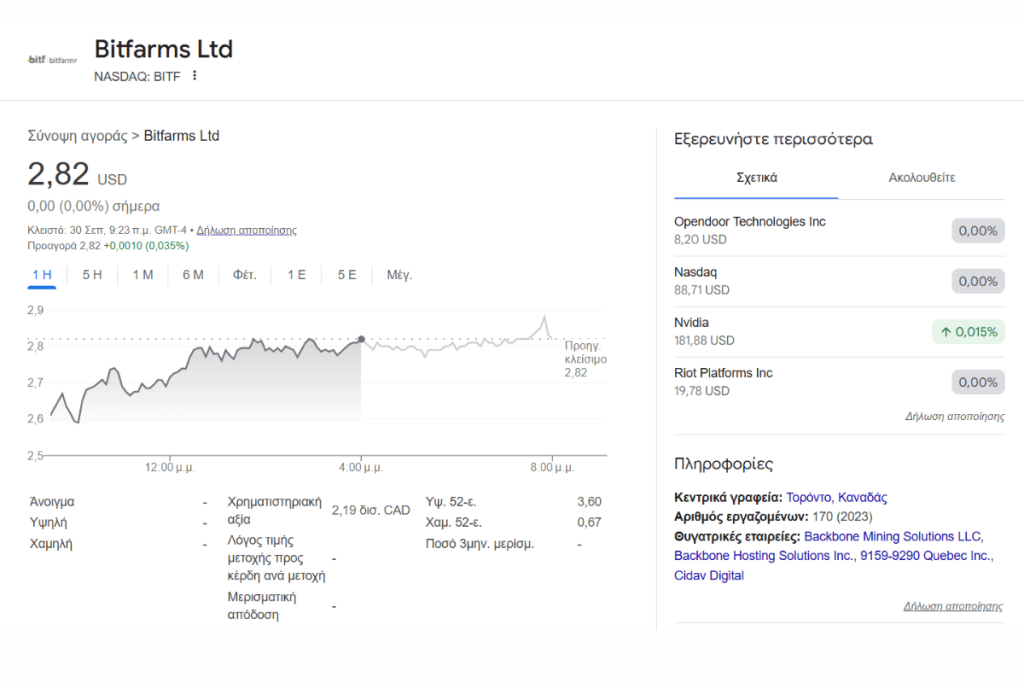
Task: Open Backbone Mining Solutions LLC link
Action: [892, 537]
